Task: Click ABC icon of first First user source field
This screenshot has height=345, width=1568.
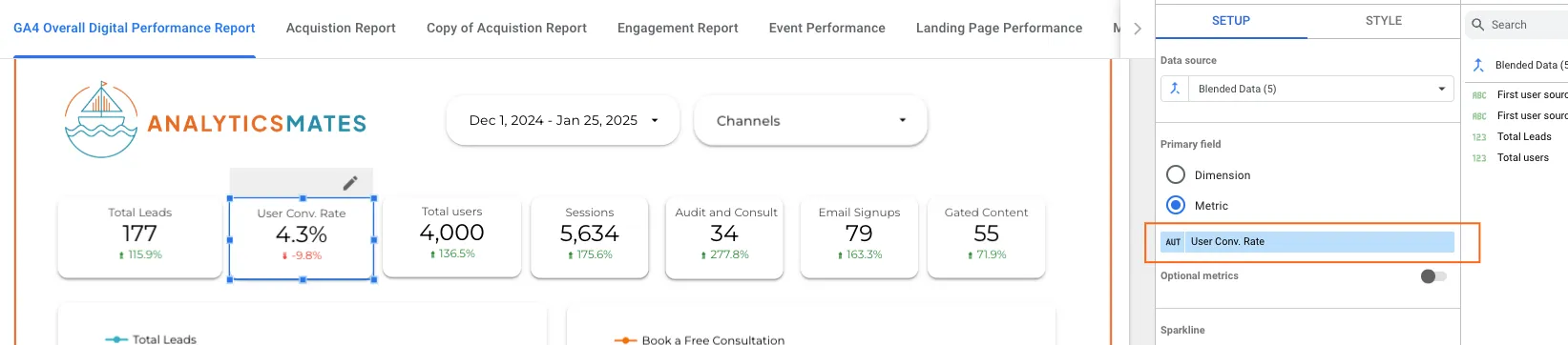Action: pos(1479,95)
